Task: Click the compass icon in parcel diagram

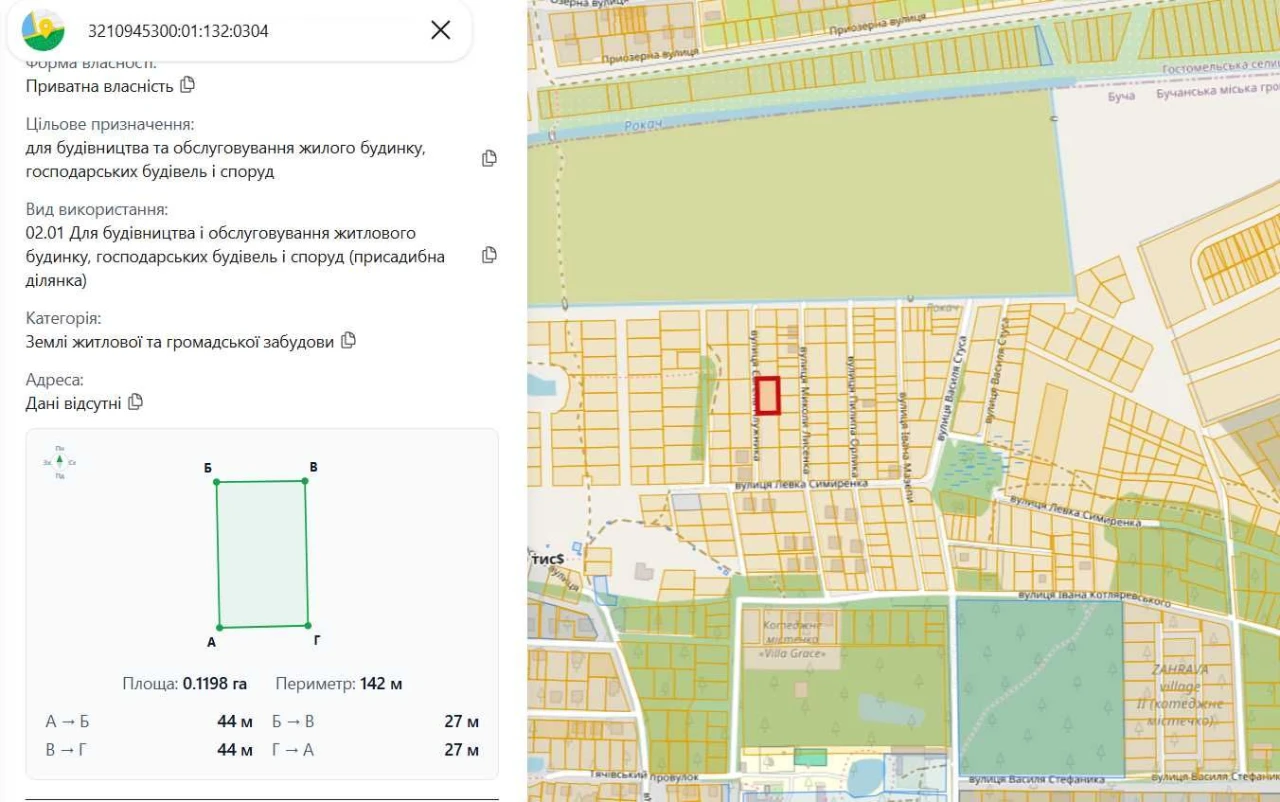Action: coord(60,461)
